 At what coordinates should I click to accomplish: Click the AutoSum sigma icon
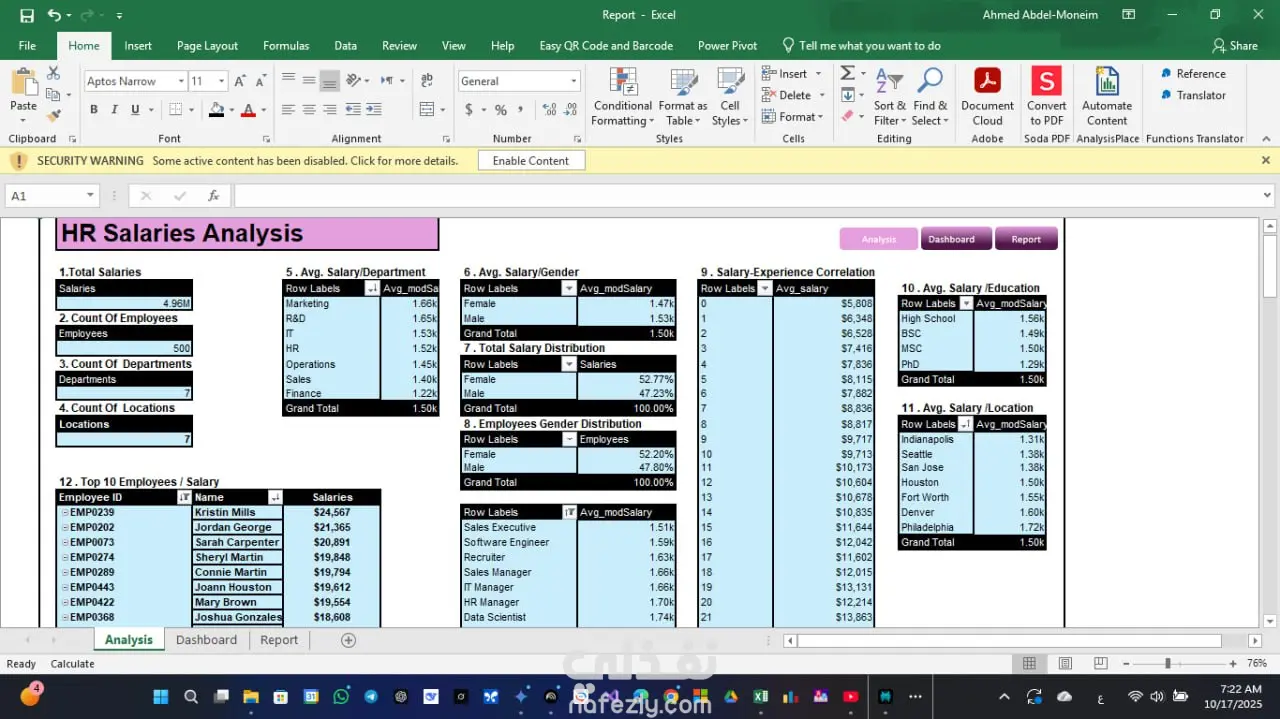click(847, 73)
